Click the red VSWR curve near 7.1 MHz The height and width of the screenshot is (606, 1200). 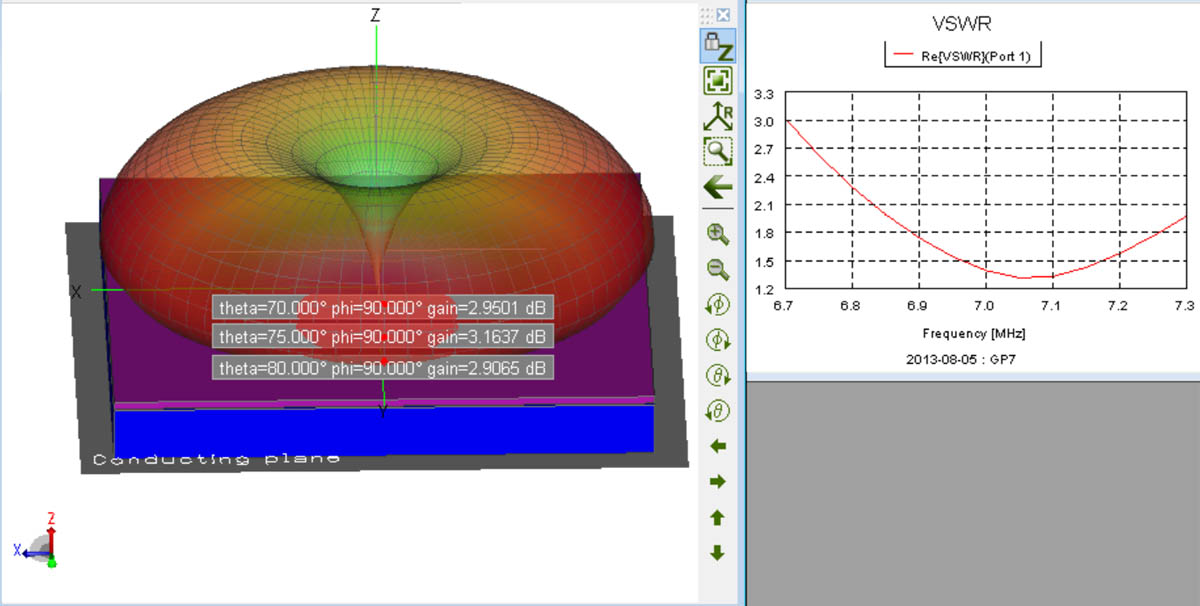click(1050, 276)
